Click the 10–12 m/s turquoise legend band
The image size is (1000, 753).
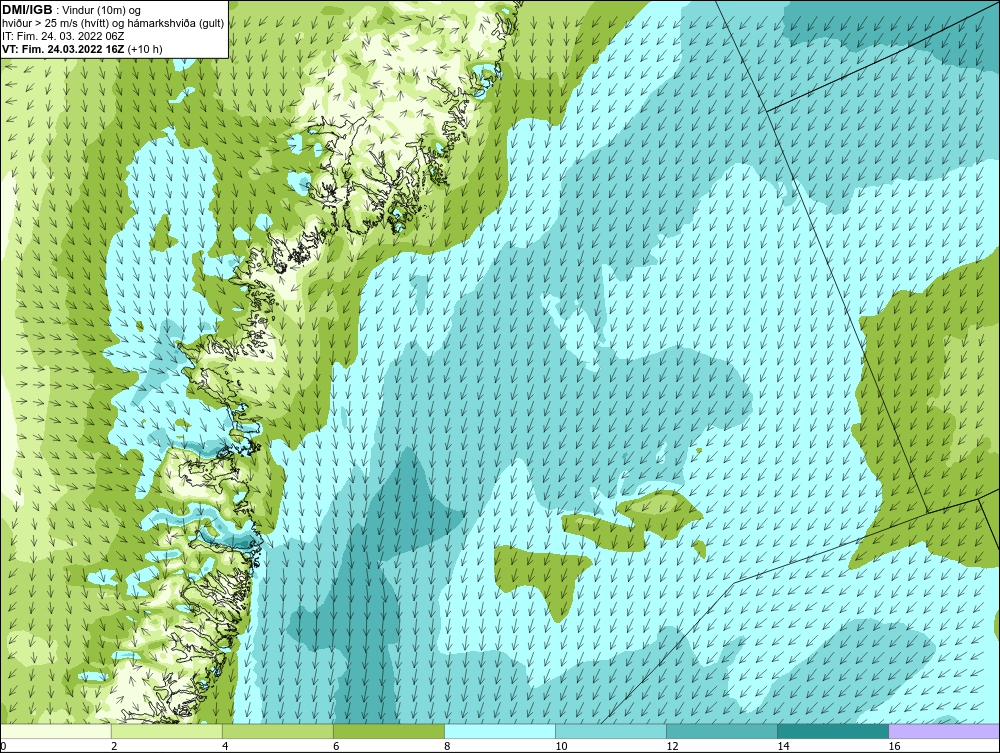click(611, 731)
